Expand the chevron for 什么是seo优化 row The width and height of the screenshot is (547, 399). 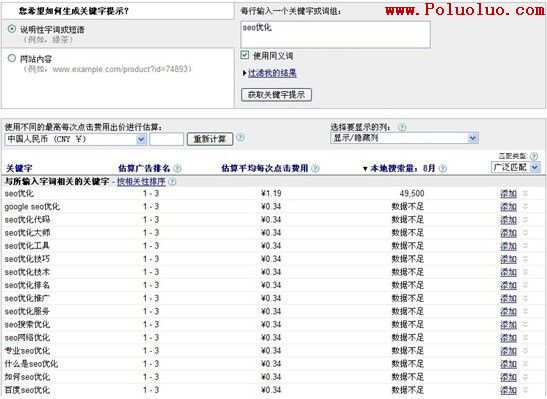[525, 364]
